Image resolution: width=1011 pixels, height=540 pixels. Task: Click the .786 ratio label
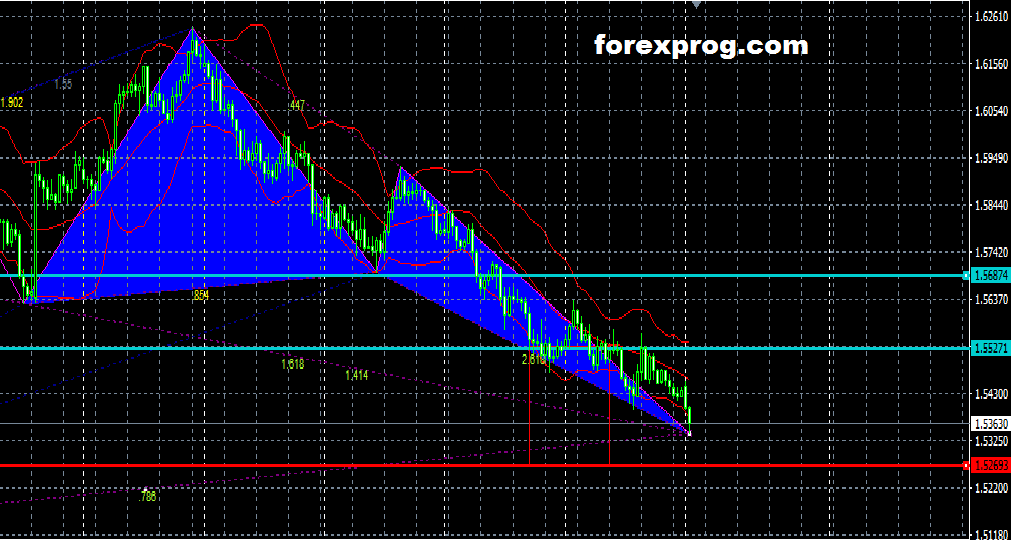coord(148,496)
